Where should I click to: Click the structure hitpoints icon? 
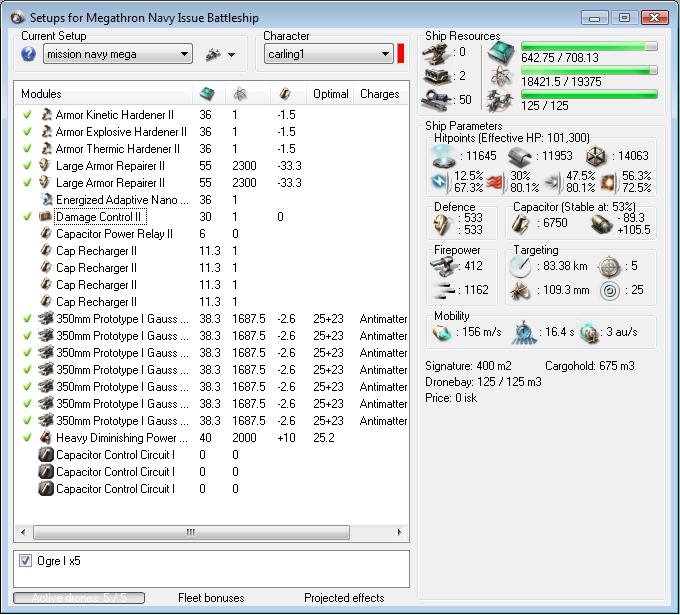point(595,157)
